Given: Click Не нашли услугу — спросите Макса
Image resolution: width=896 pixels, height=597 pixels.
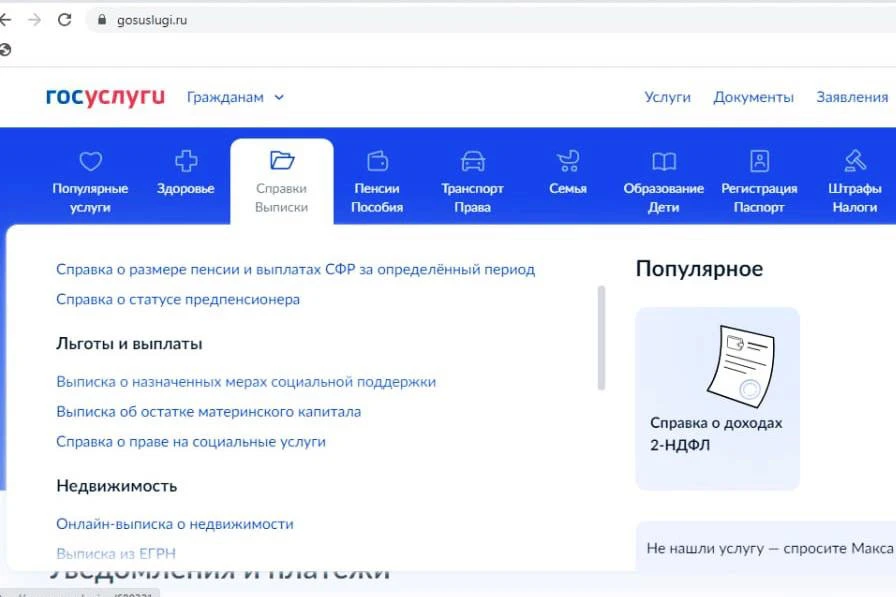Looking at the screenshot, I should pyautogui.click(x=770, y=548).
